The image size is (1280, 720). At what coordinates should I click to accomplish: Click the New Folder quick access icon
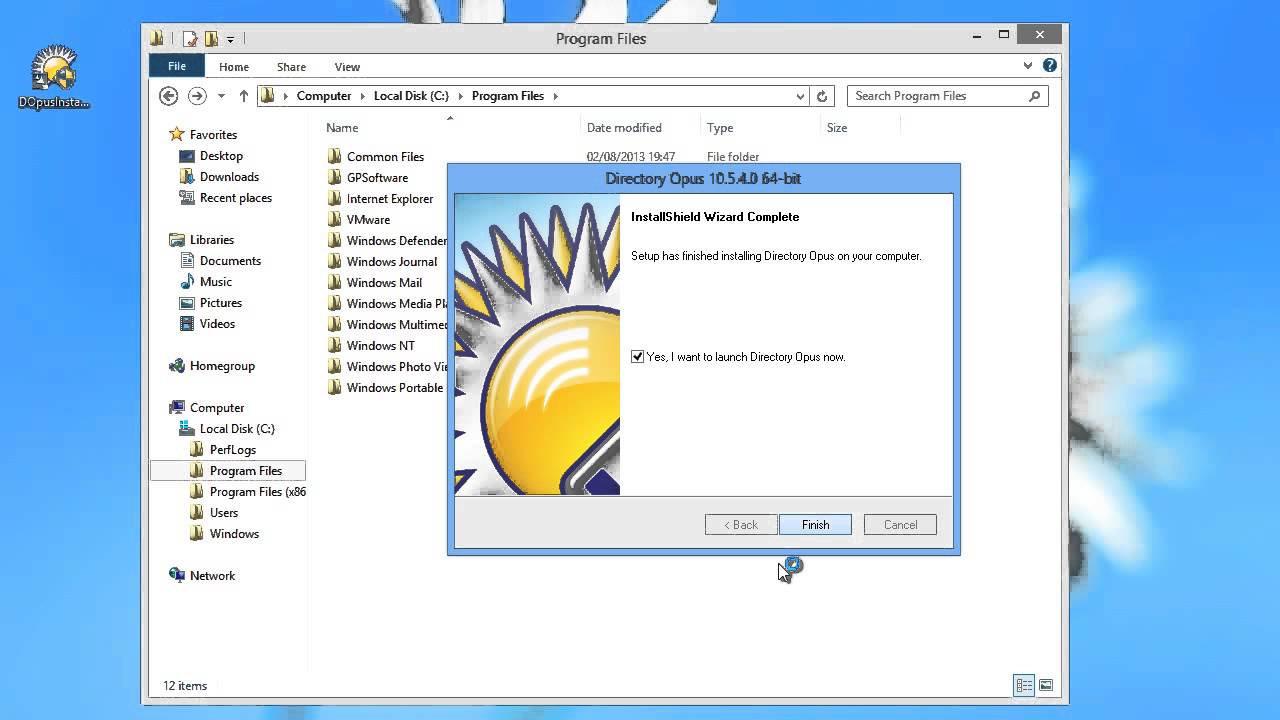point(211,39)
